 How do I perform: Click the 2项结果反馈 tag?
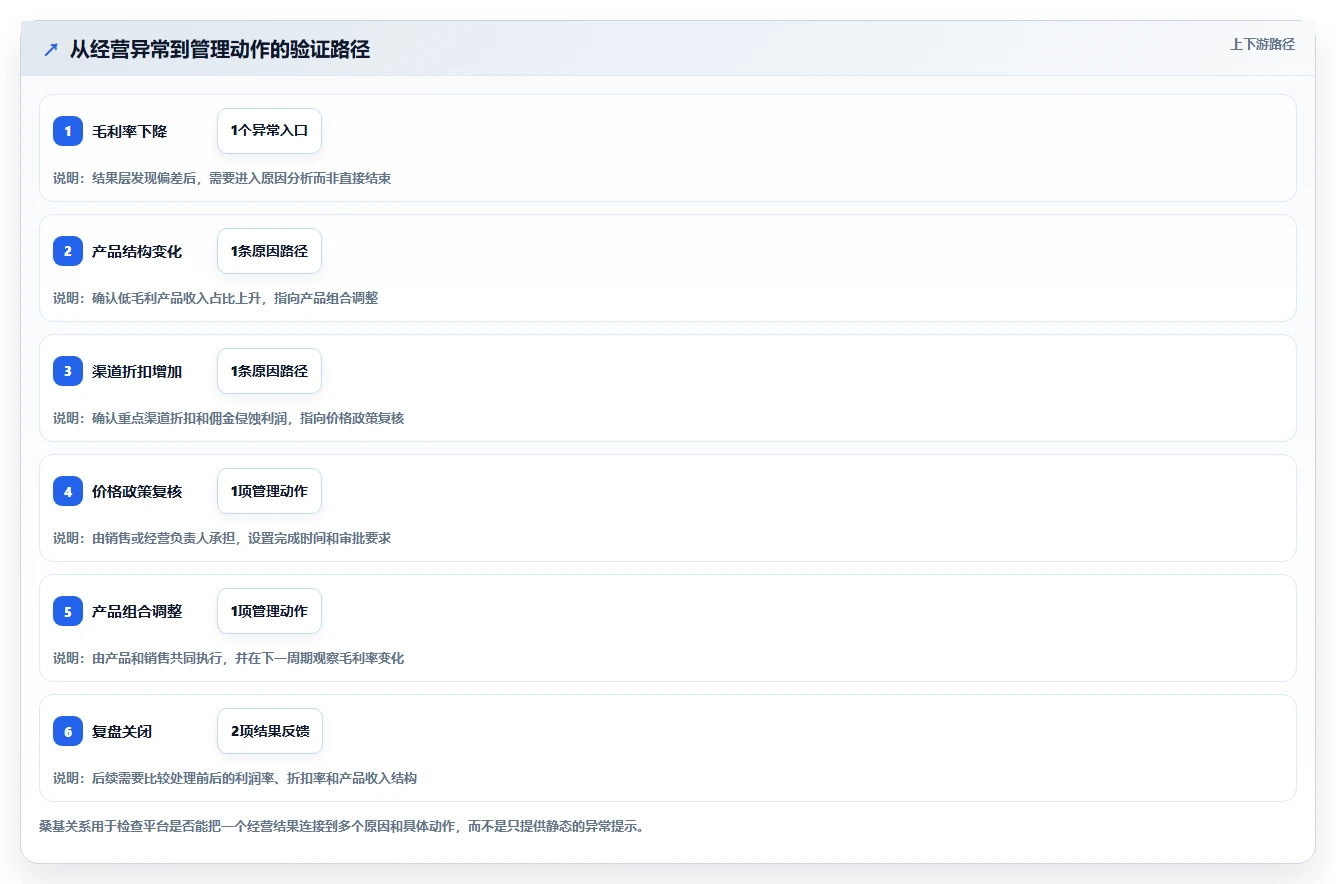pyautogui.click(x=270, y=731)
